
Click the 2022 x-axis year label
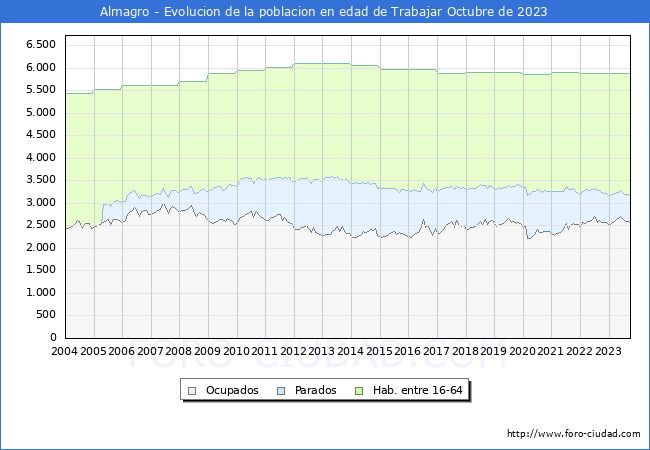(579, 351)
